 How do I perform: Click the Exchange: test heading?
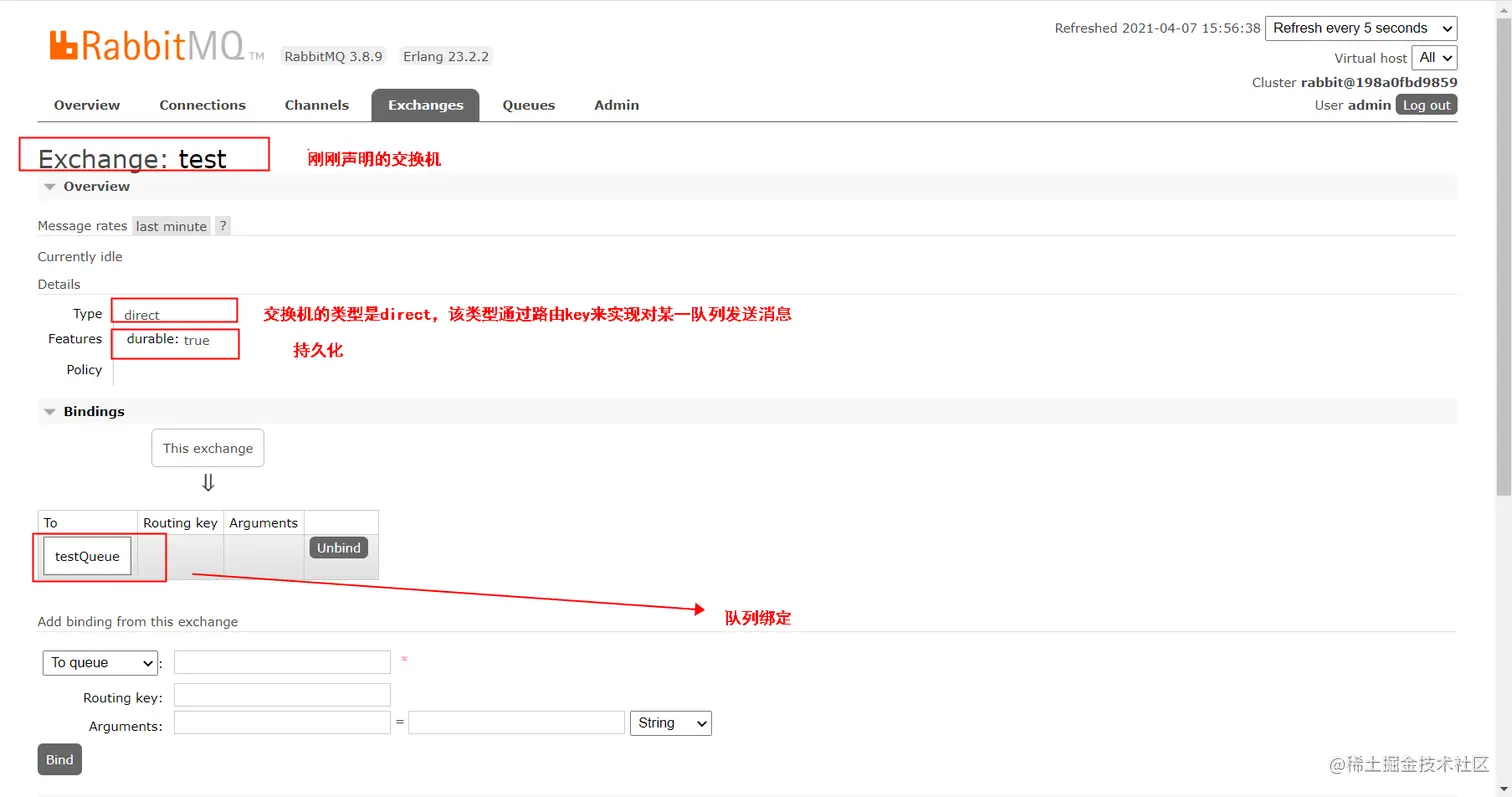coord(132,159)
